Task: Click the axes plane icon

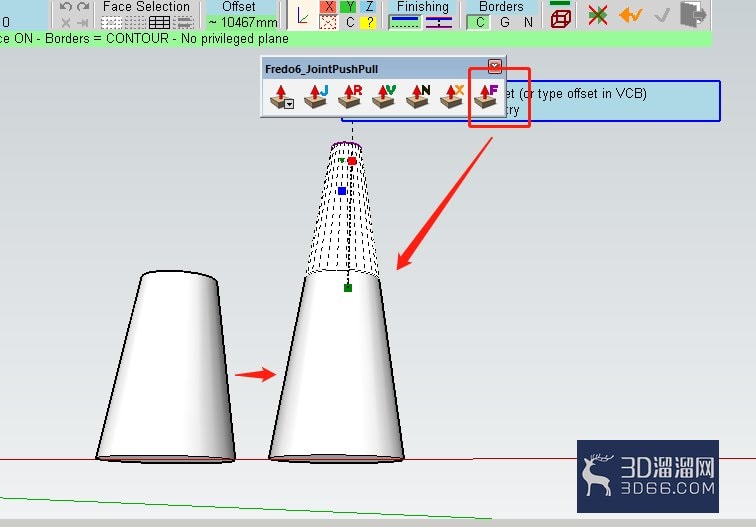Action: (303, 15)
